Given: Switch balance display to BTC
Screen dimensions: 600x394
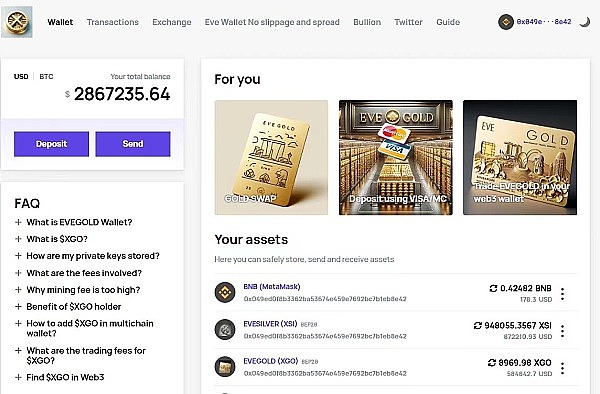Looking at the screenshot, I should click(x=46, y=77).
